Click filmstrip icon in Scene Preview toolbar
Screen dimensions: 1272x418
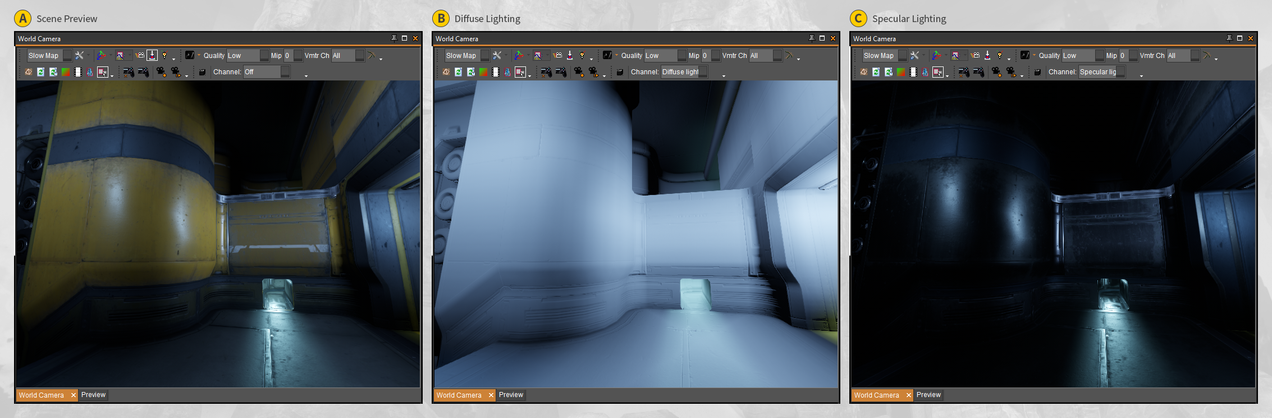point(77,72)
